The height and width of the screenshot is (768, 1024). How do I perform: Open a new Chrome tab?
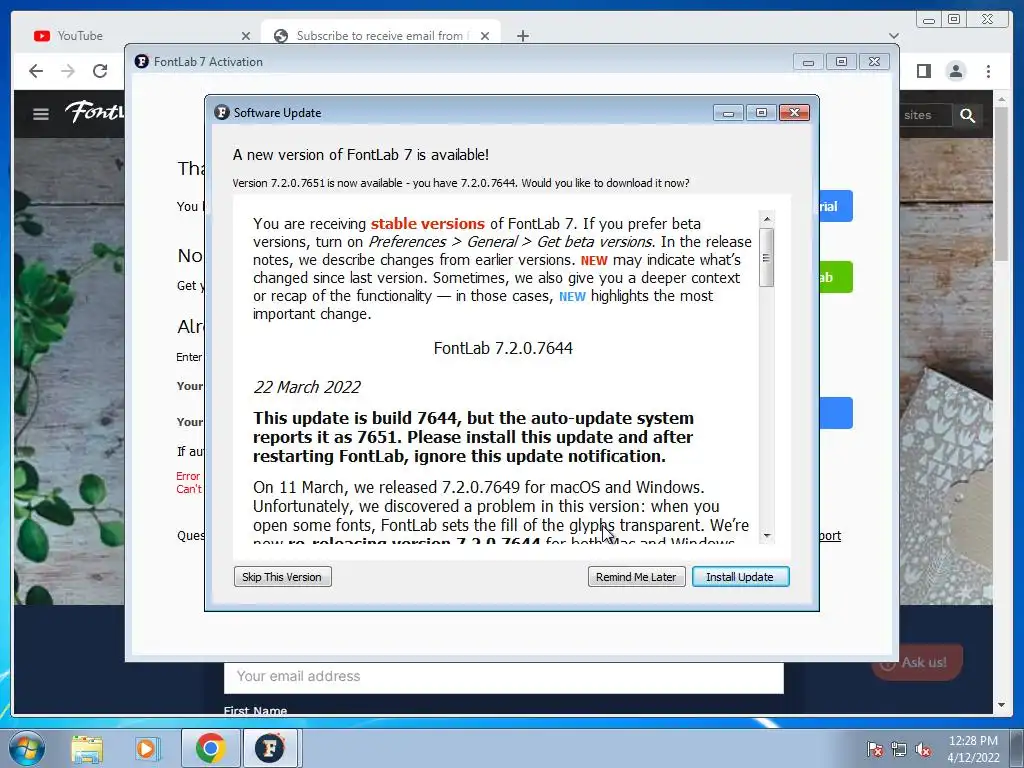point(522,36)
